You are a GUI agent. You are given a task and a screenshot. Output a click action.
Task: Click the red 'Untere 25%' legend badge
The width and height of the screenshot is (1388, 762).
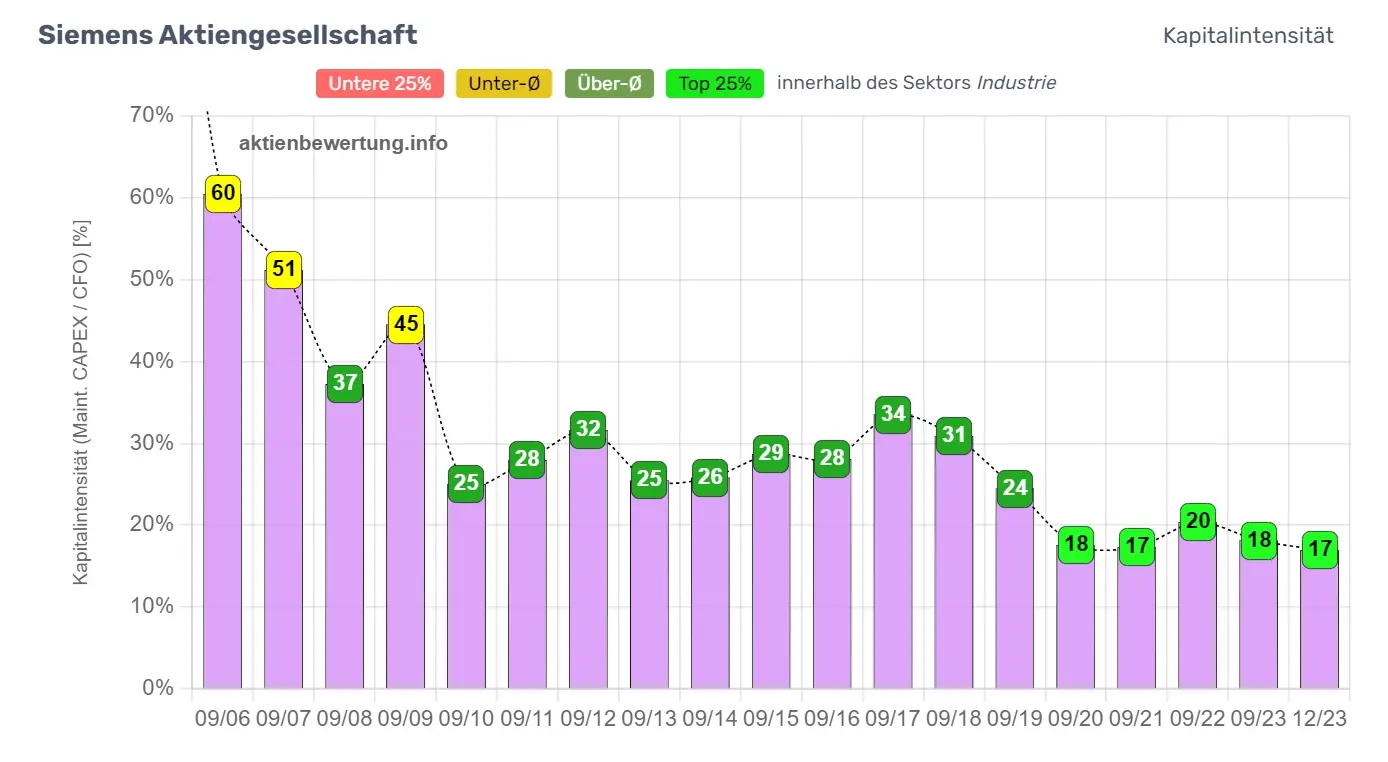[380, 84]
